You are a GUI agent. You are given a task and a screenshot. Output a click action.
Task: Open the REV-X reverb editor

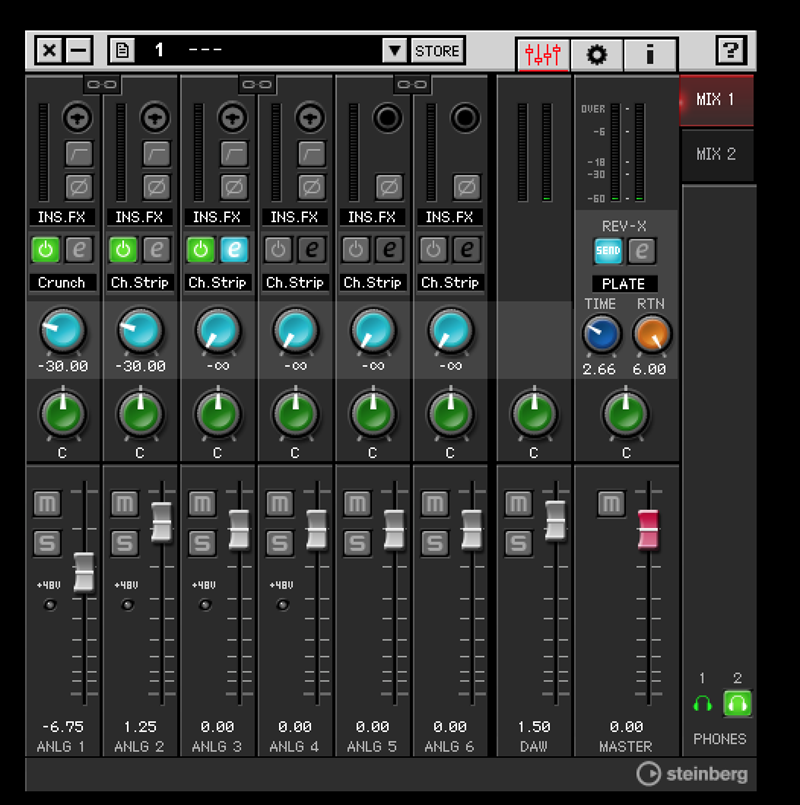coord(642,251)
